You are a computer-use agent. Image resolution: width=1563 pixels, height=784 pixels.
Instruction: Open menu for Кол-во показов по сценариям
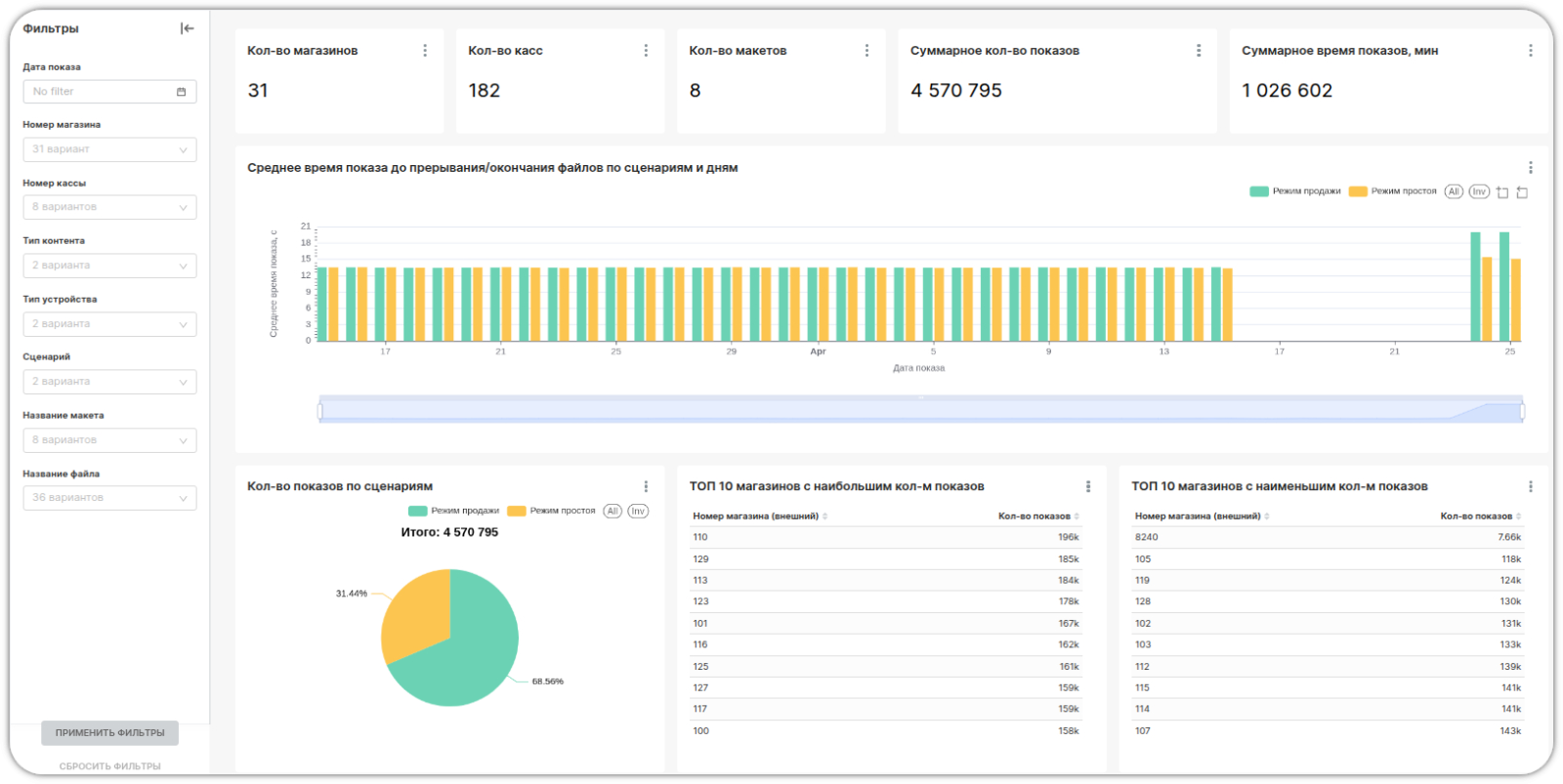pos(646,486)
